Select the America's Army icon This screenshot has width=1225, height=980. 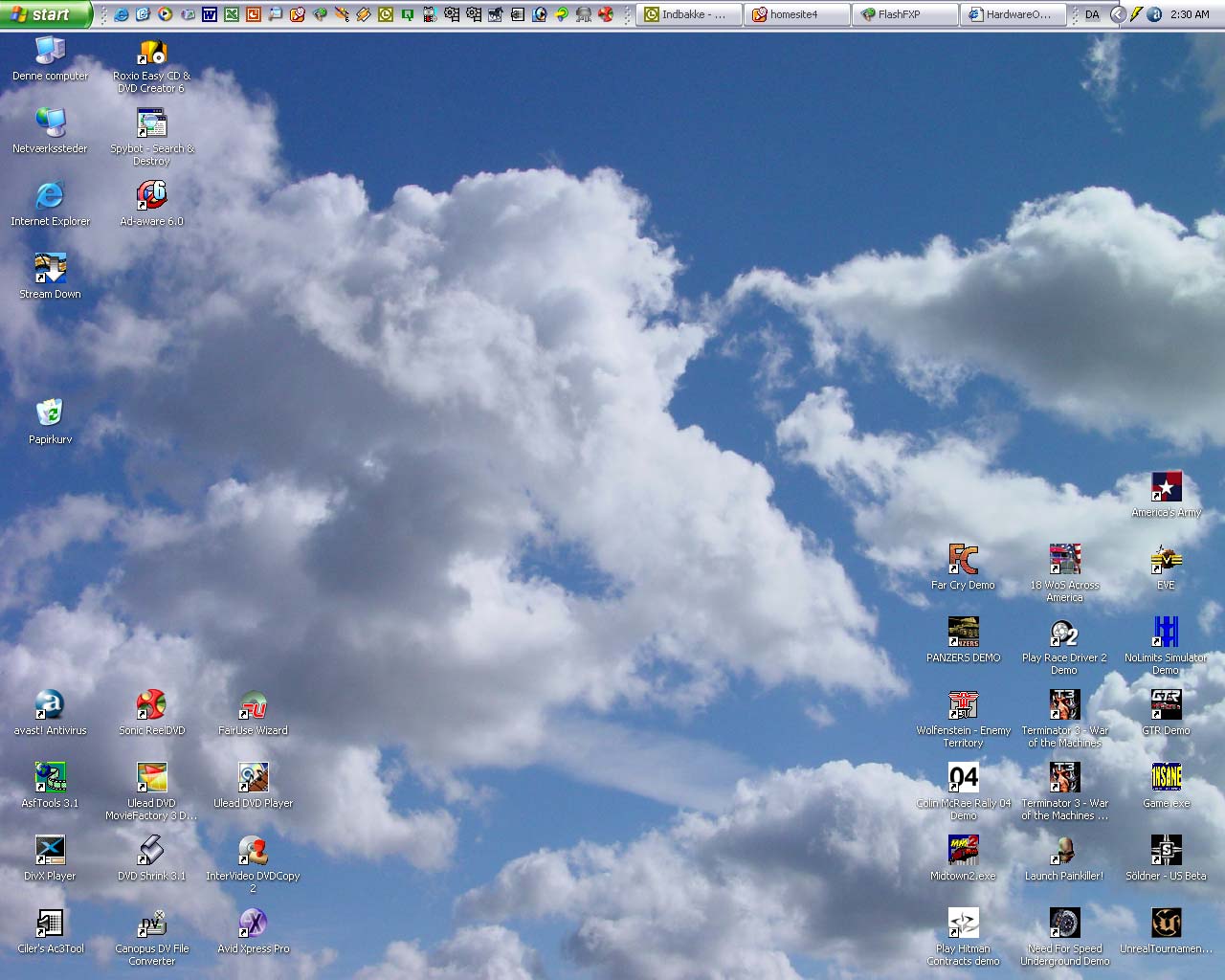[x=1166, y=496]
